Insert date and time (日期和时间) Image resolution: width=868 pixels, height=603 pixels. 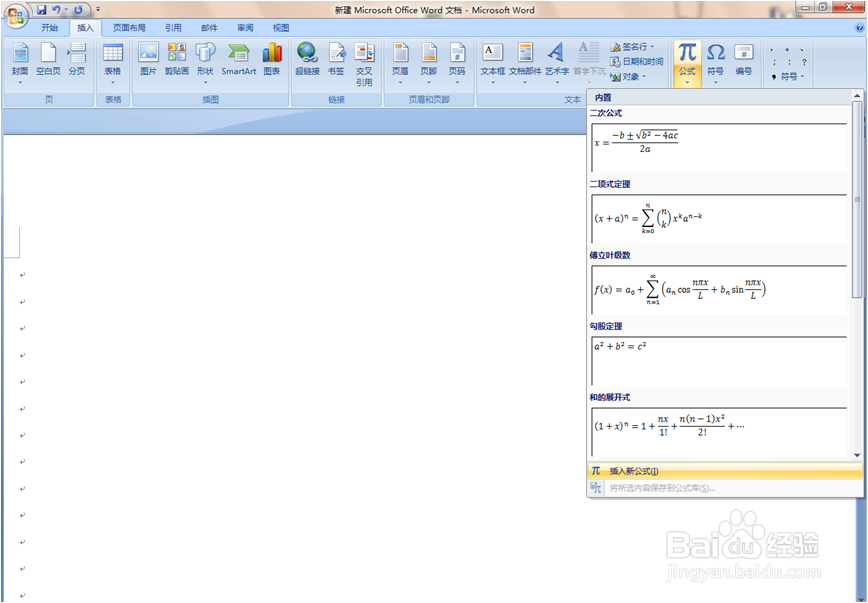click(637, 61)
